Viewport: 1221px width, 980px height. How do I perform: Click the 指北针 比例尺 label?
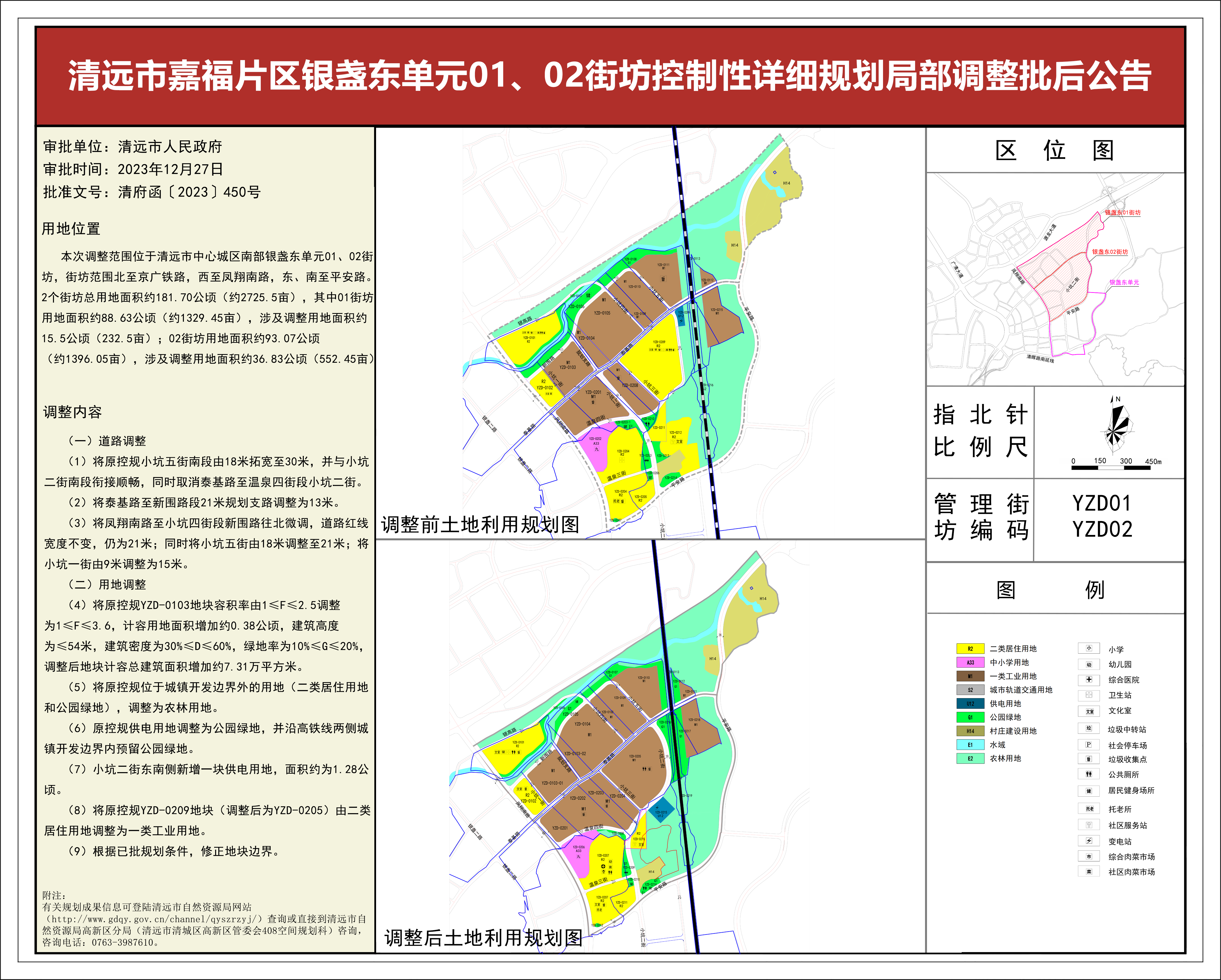pos(980,430)
